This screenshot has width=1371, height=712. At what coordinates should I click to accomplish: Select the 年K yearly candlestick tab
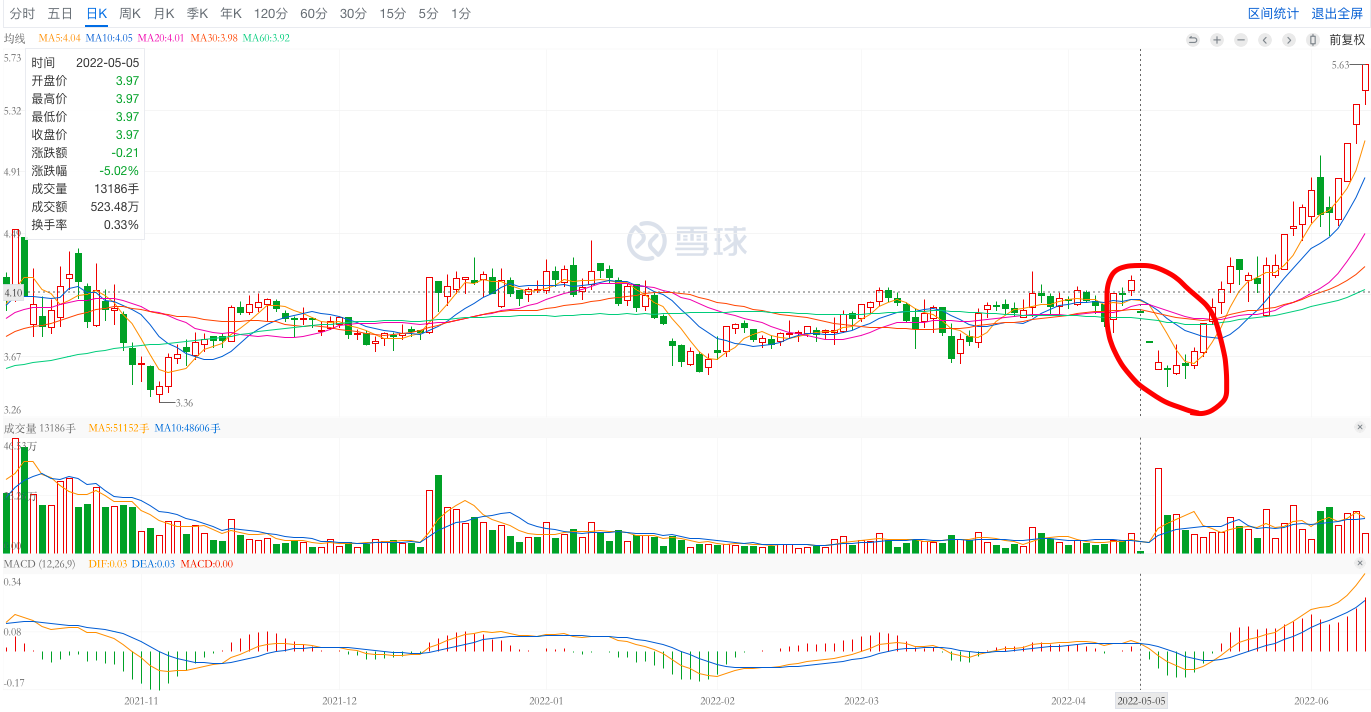[x=231, y=13]
